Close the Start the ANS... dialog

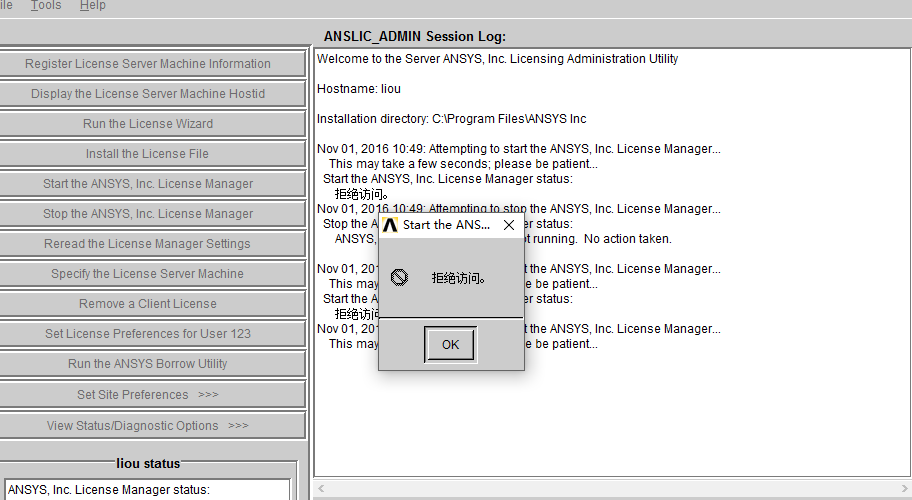(509, 225)
